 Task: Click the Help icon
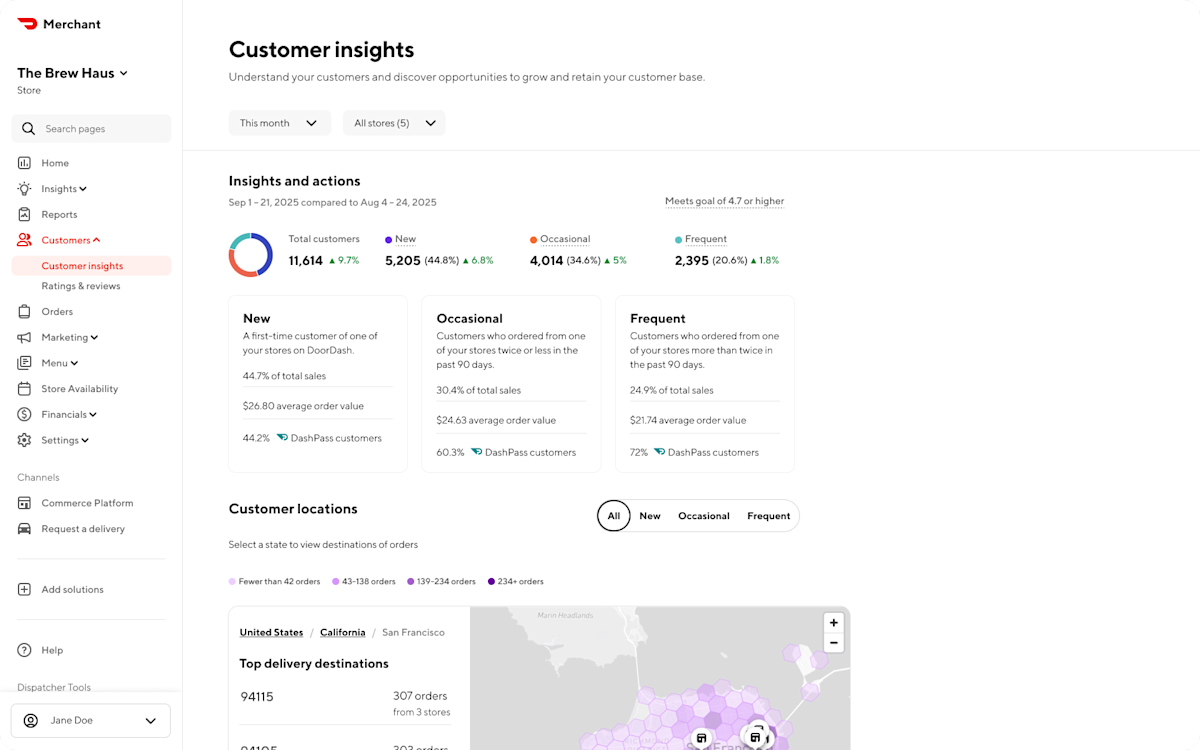coord(24,650)
